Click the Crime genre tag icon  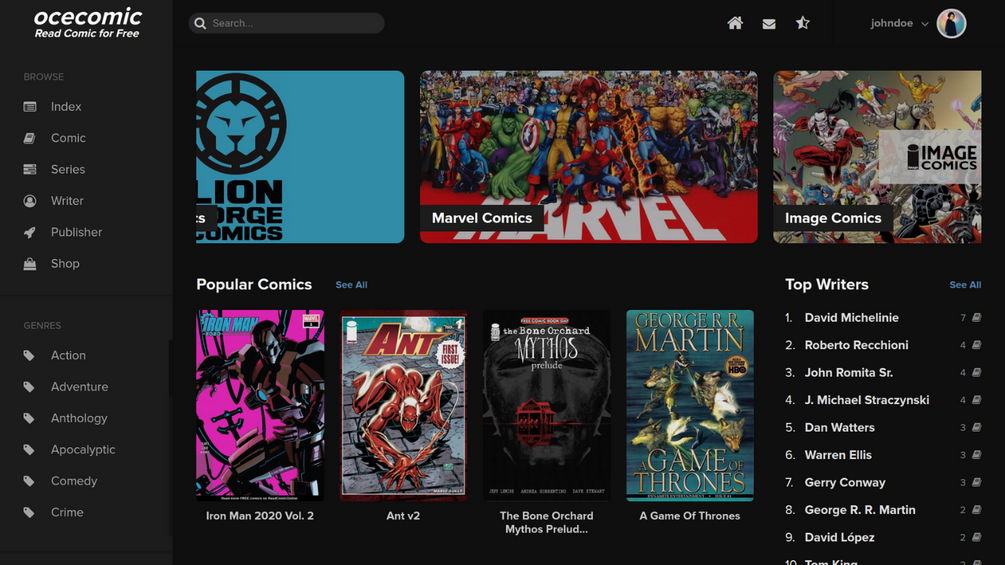click(29, 512)
